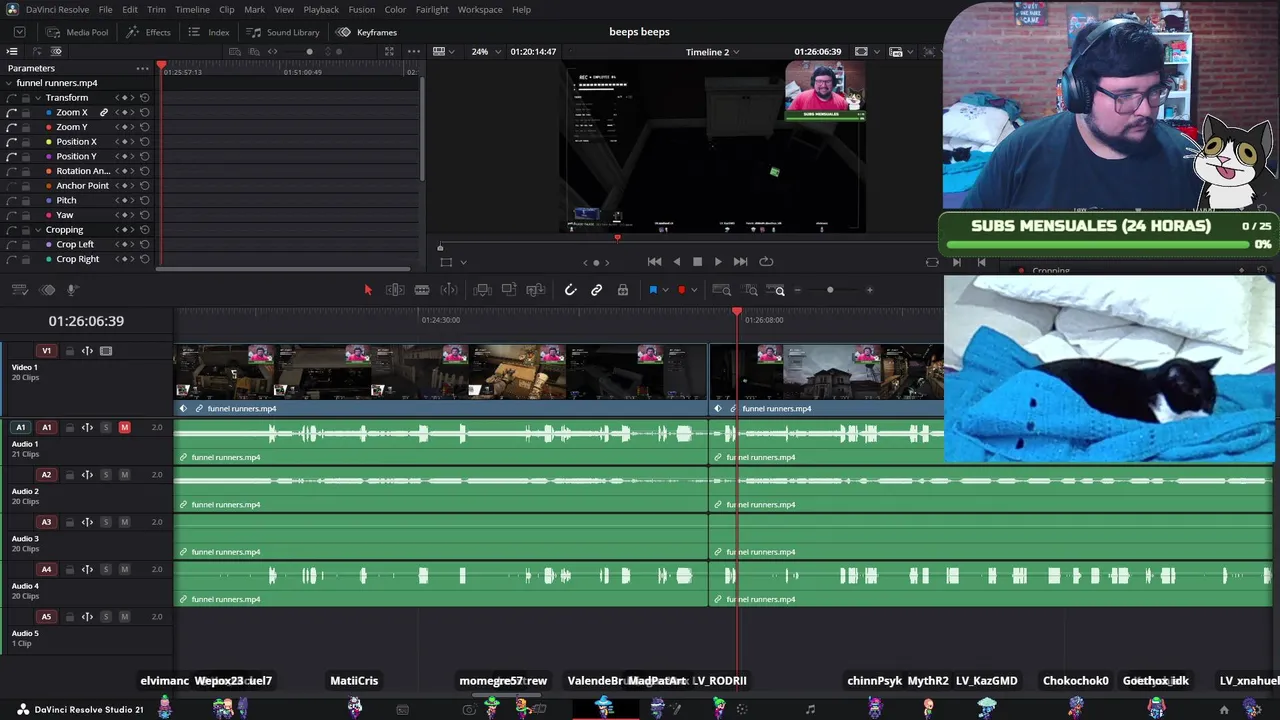Image resolution: width=1280 pixels, height=720 pixels.
Task: Click the Custom Zoom icon
Action: 776,290
